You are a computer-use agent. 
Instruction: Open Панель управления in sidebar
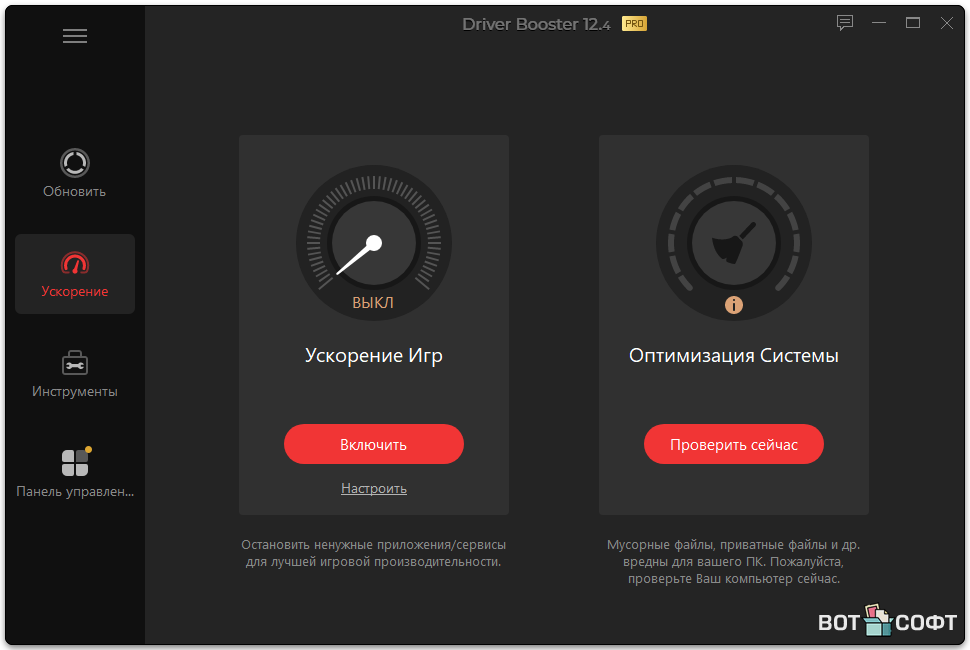point(75,473)
